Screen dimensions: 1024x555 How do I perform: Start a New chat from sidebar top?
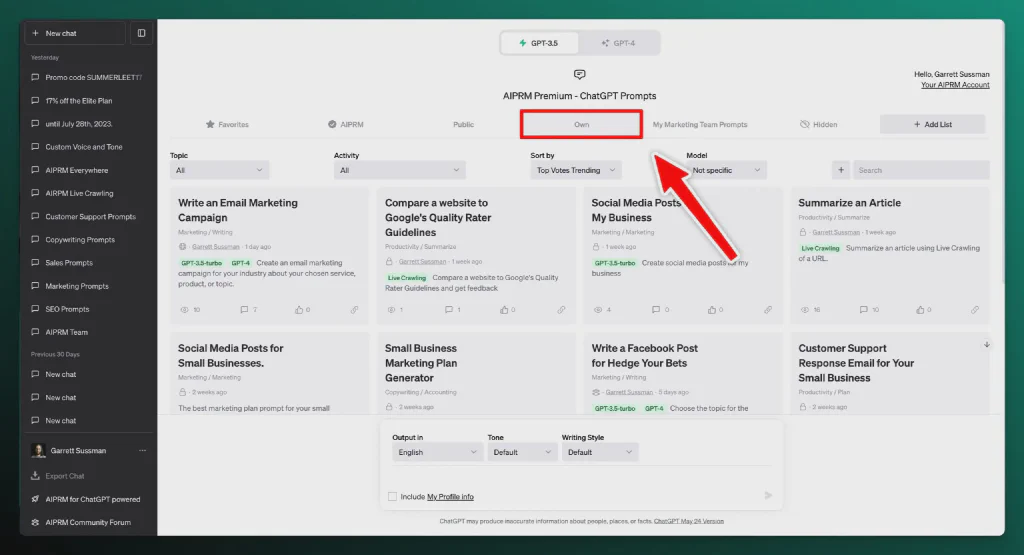pyautogui.click(x=74, y=33)
